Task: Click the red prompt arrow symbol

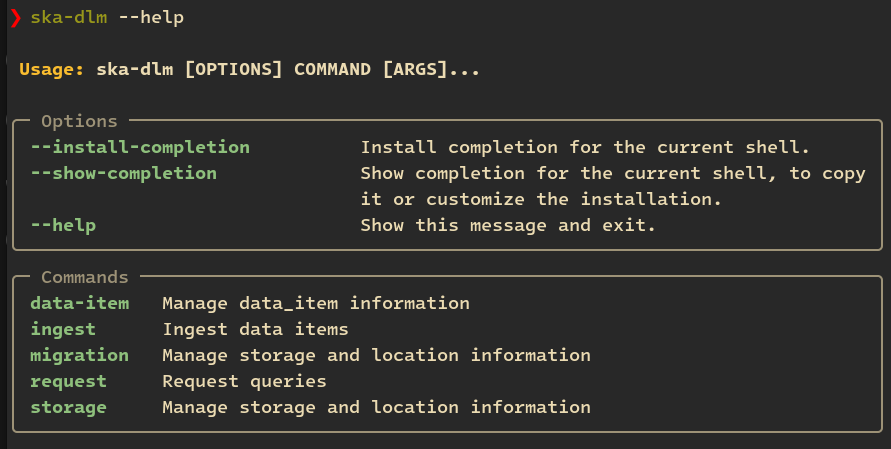Action: 15,18
